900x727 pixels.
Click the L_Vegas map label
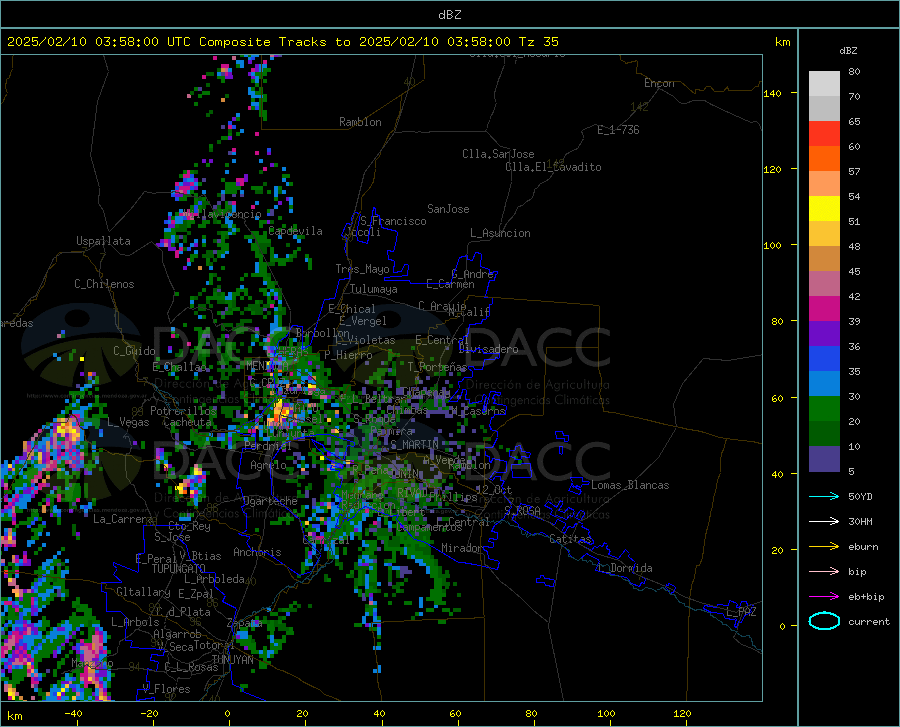click(128, 422)
